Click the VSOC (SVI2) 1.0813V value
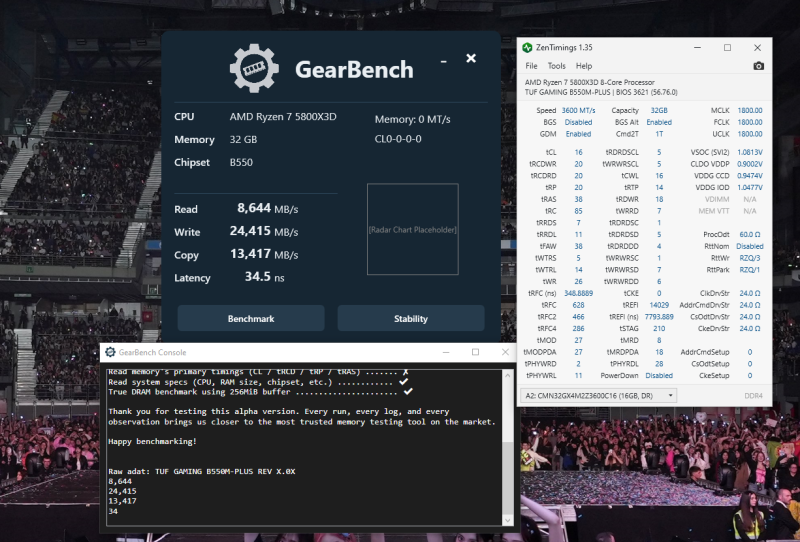The width and height of the screenshot is (800, 542). point(749,152)
